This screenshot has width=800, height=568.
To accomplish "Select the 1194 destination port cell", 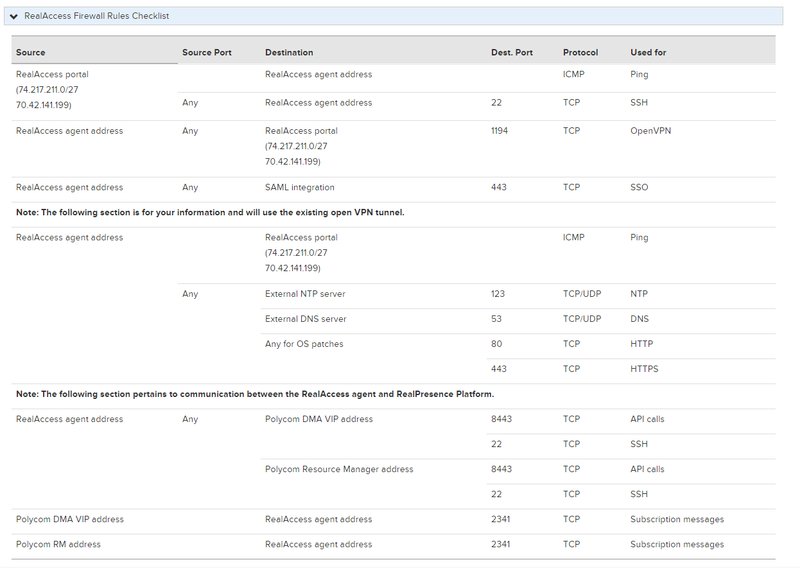I will 499,131.
